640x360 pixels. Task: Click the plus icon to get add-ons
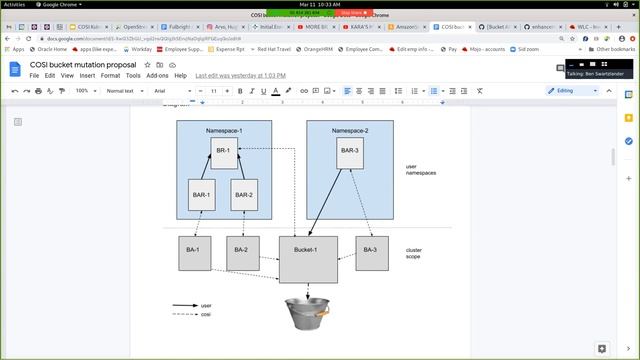click(629, 178)
